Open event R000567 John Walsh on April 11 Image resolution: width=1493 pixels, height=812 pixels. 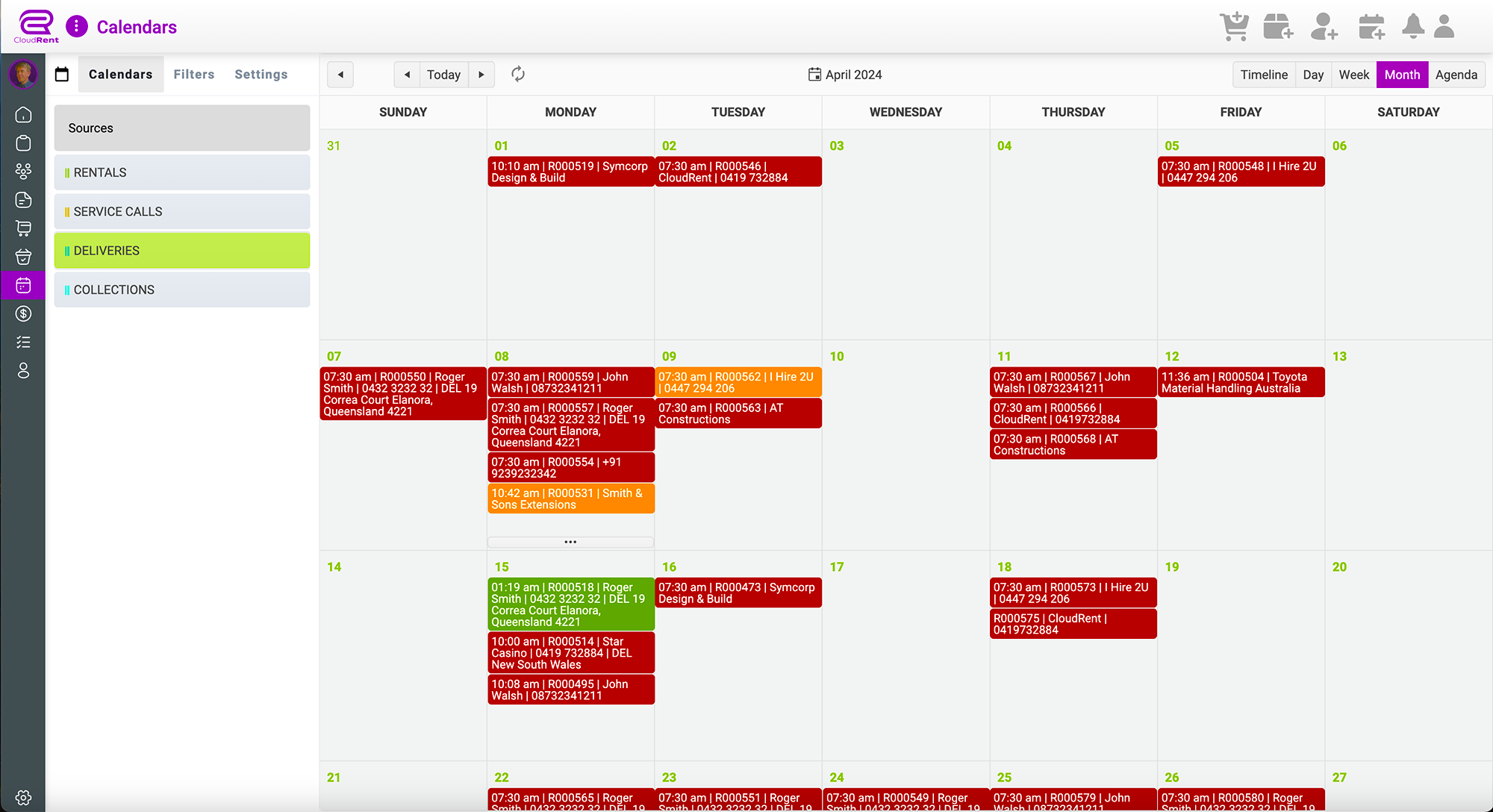click(1073, 382)
